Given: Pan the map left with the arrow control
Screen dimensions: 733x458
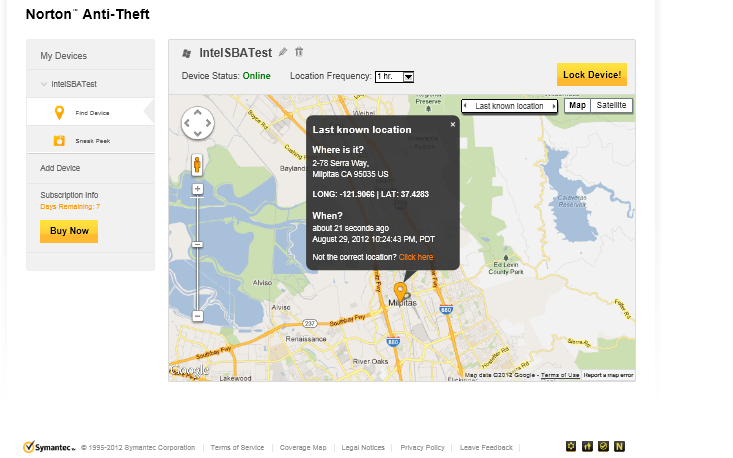Looking at the screenshot, I should tap(187, 123).
